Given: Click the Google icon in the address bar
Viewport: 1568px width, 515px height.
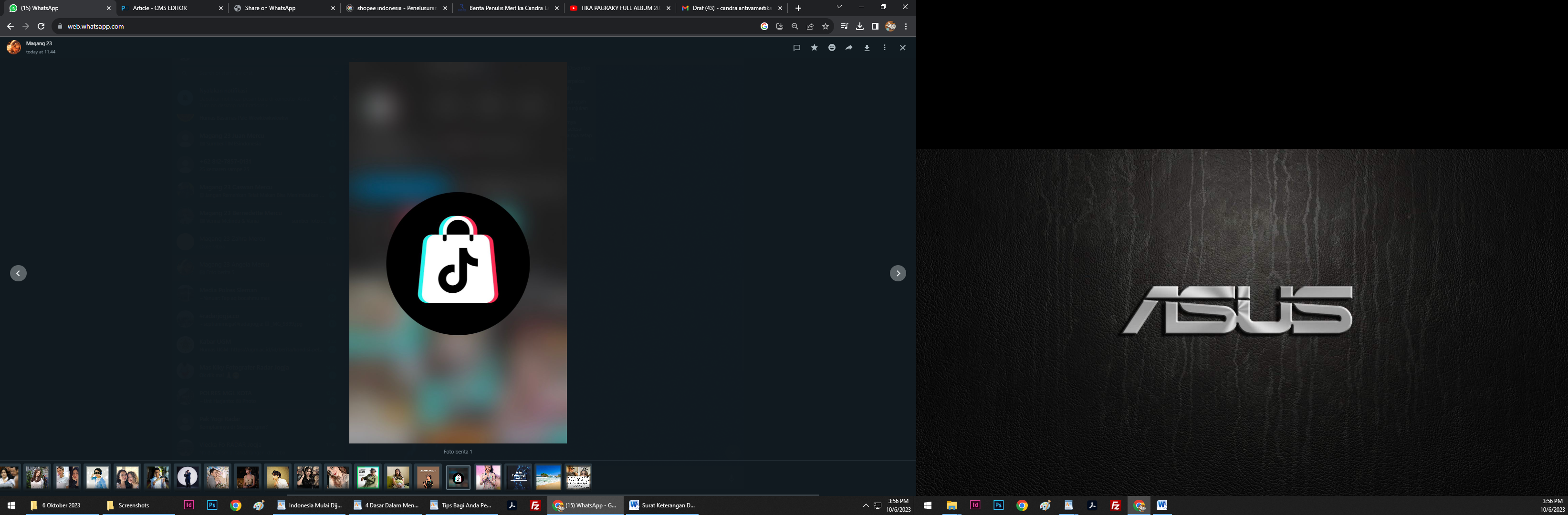Looking at the screenshot, I should 764,26.
